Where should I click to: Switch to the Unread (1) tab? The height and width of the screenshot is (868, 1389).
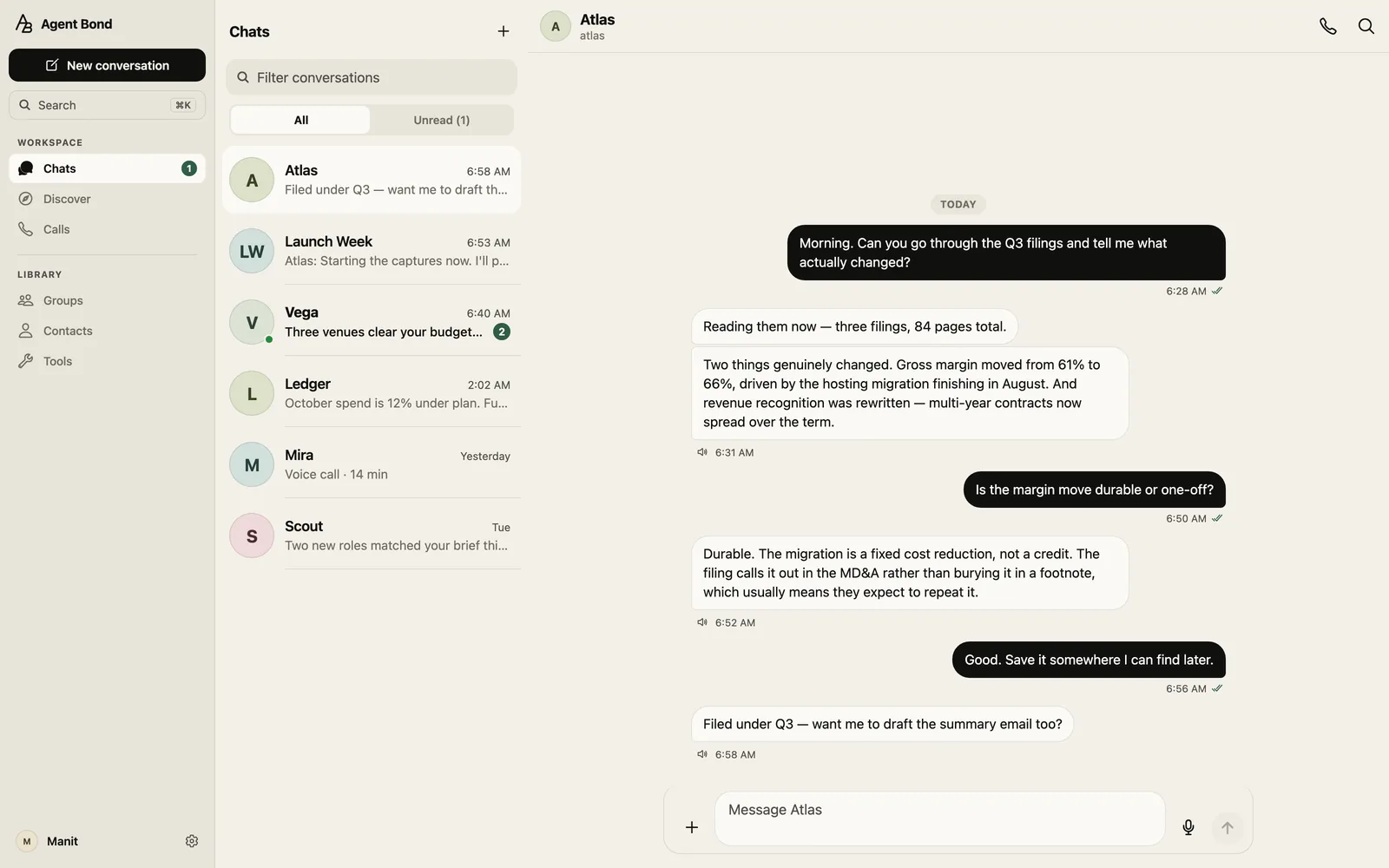click(x=442, y=120)
